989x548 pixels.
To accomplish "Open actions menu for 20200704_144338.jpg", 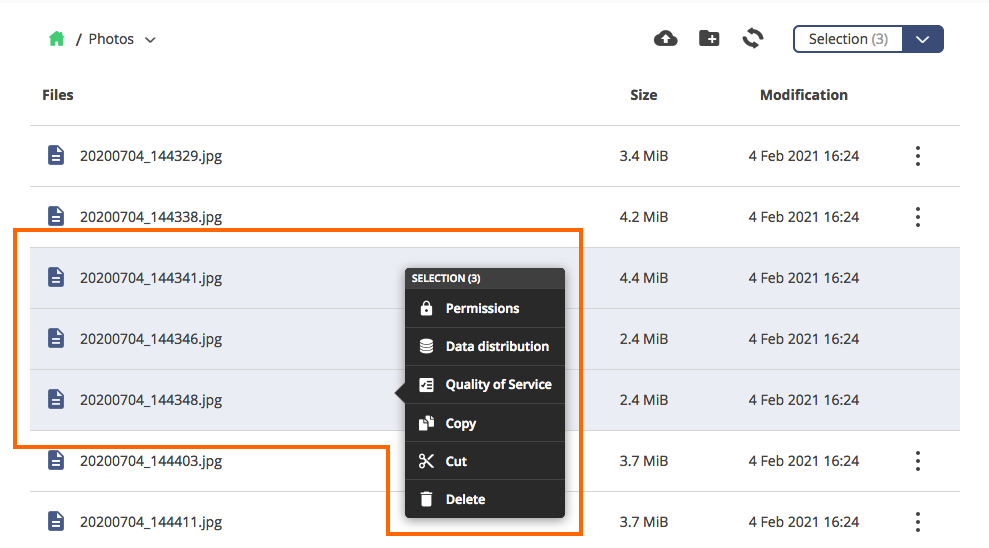I will coord(918,217).
